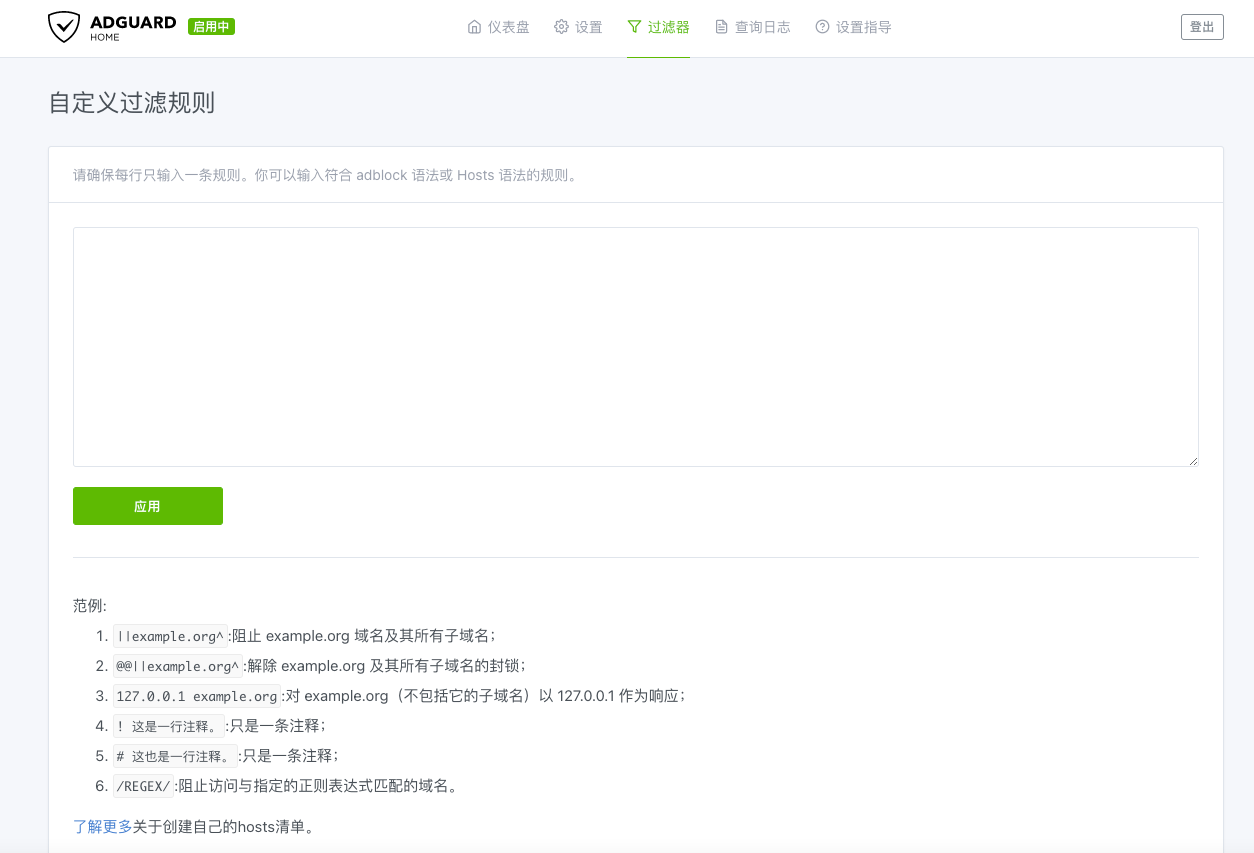Image resolution: width=1254 pixels, height=853 pixels.
Task: Click the funnel icon beside 过滤器
Action: pos(634,27)
